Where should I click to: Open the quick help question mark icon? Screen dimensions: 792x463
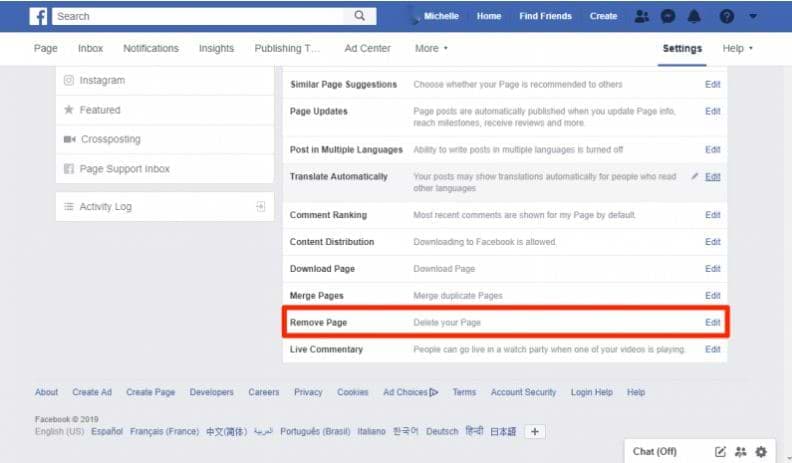(726, 16)
